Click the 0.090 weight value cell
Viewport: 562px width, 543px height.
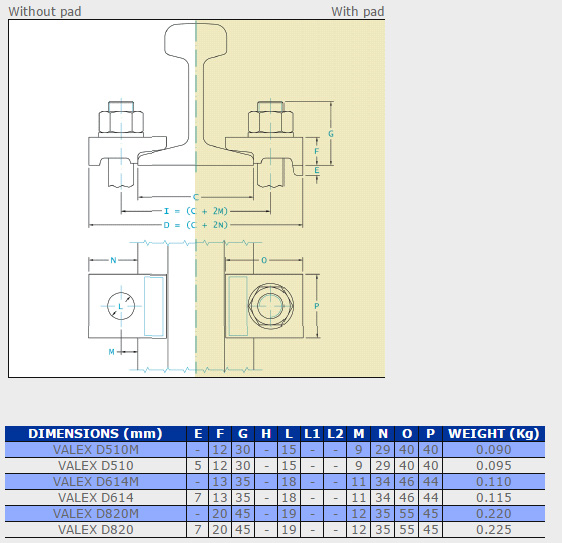coord(494,450)
